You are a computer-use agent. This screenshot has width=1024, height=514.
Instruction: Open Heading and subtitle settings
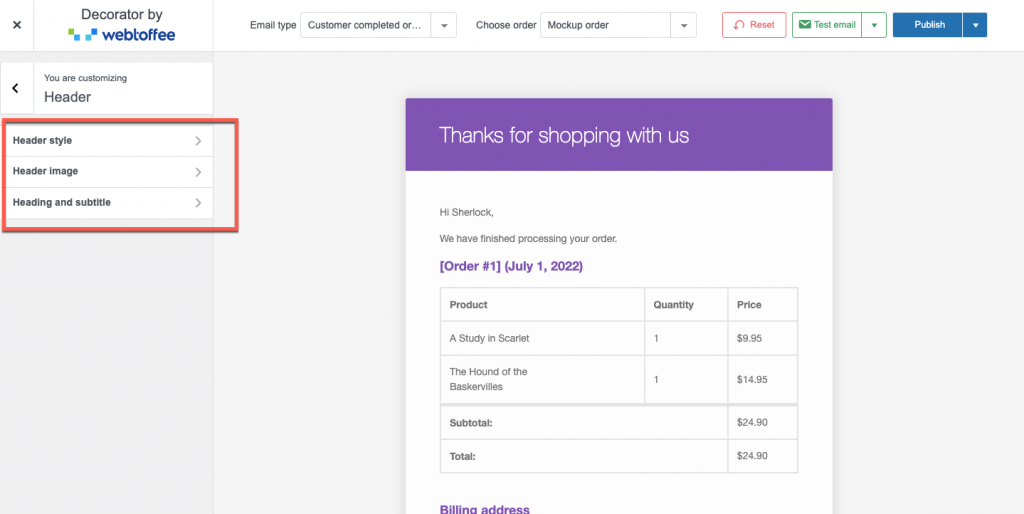[107, 203]
